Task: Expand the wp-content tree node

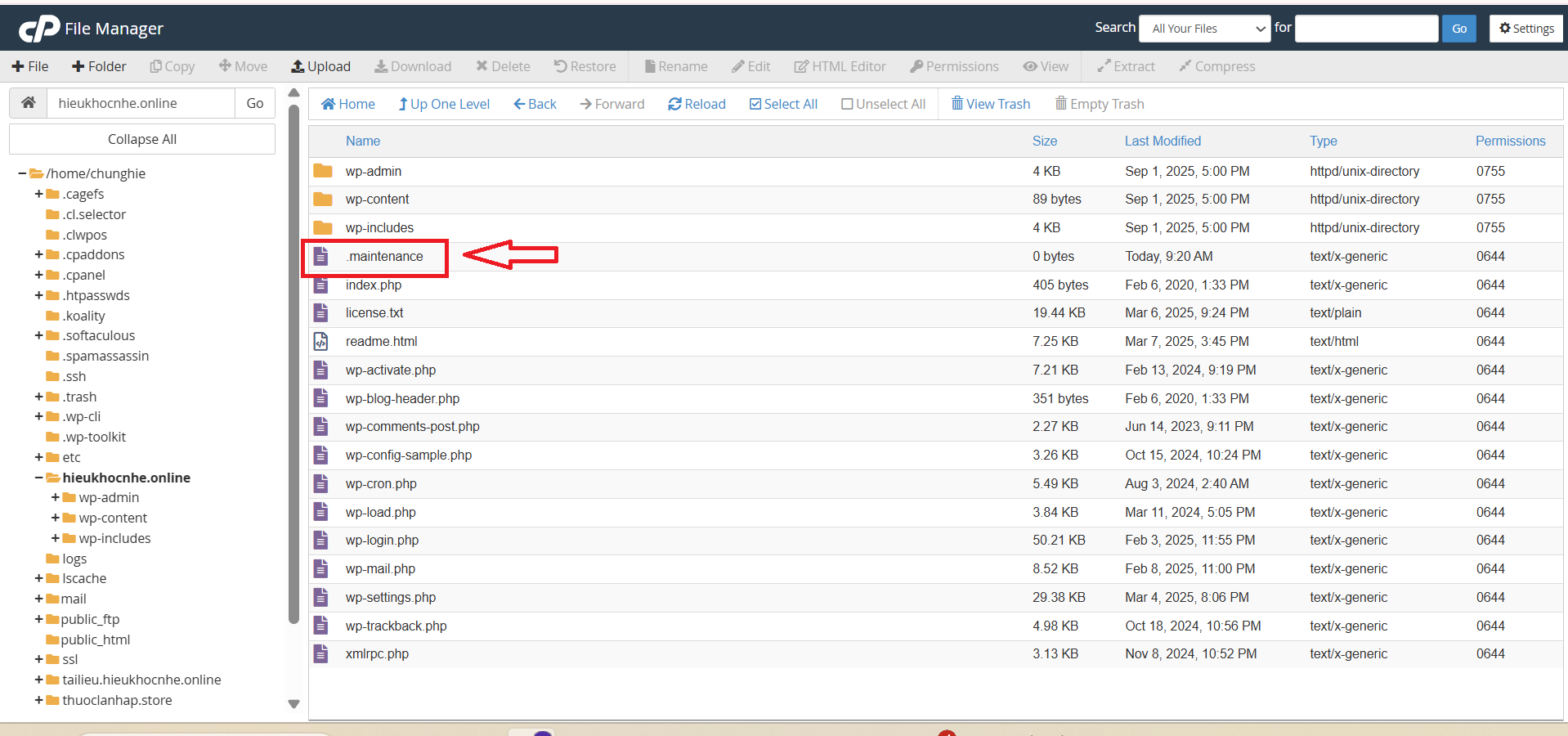Action: click(x=55, y=518)
